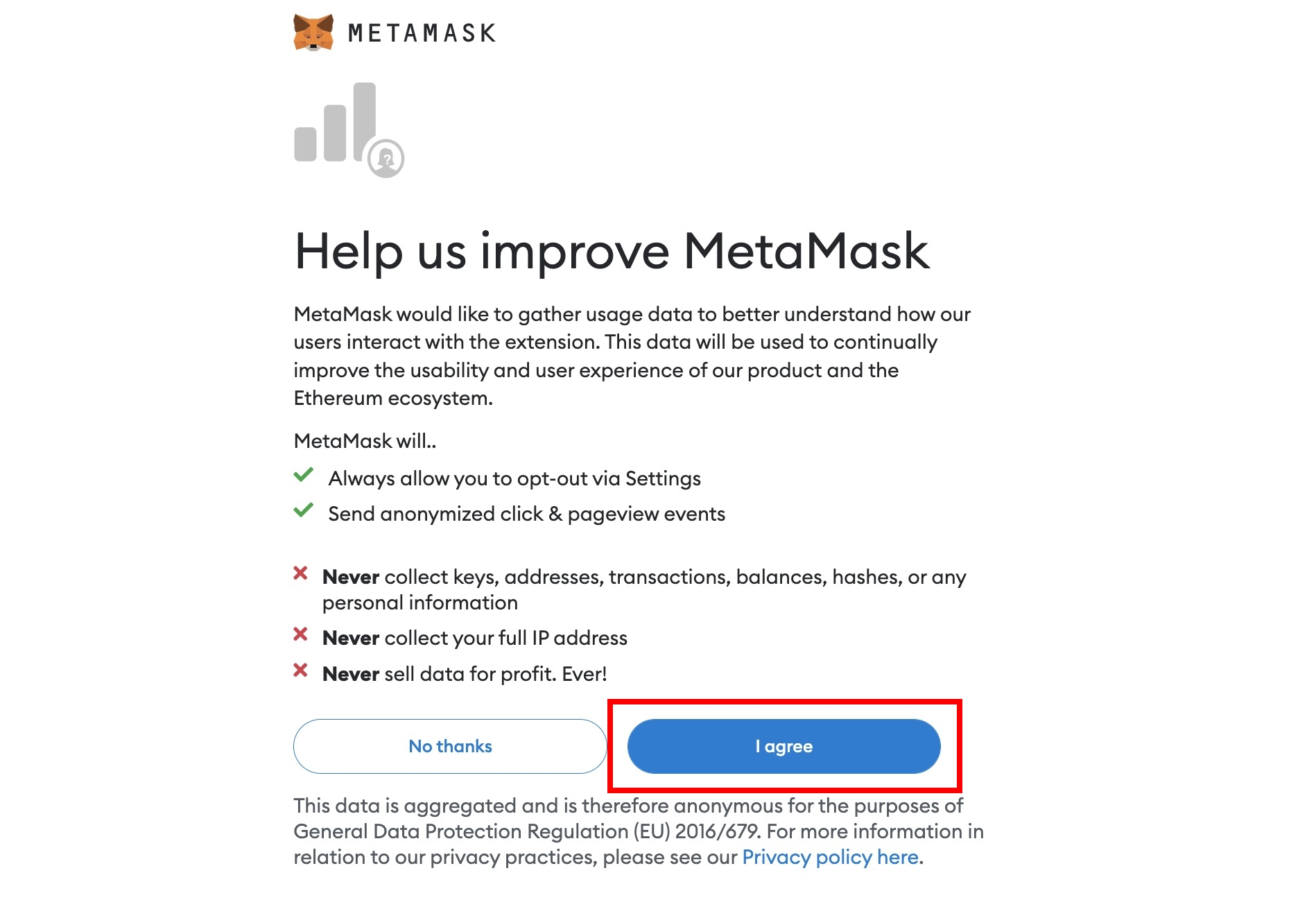
Task: Click the green check beside opt-out via Settings
Action: pyautogui.click(x=303, y=476)
